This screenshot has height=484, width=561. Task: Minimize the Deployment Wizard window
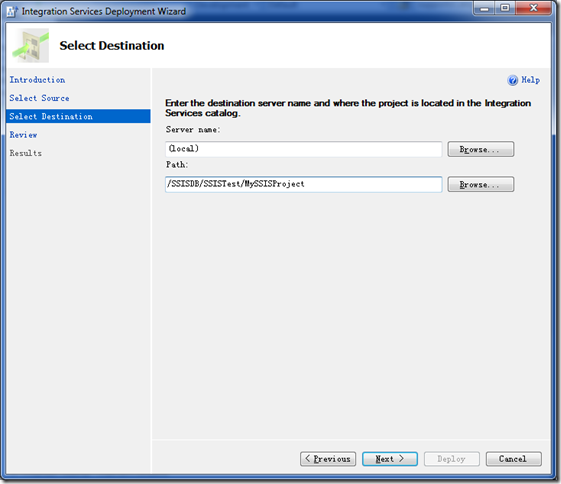[x=484, y=8]
